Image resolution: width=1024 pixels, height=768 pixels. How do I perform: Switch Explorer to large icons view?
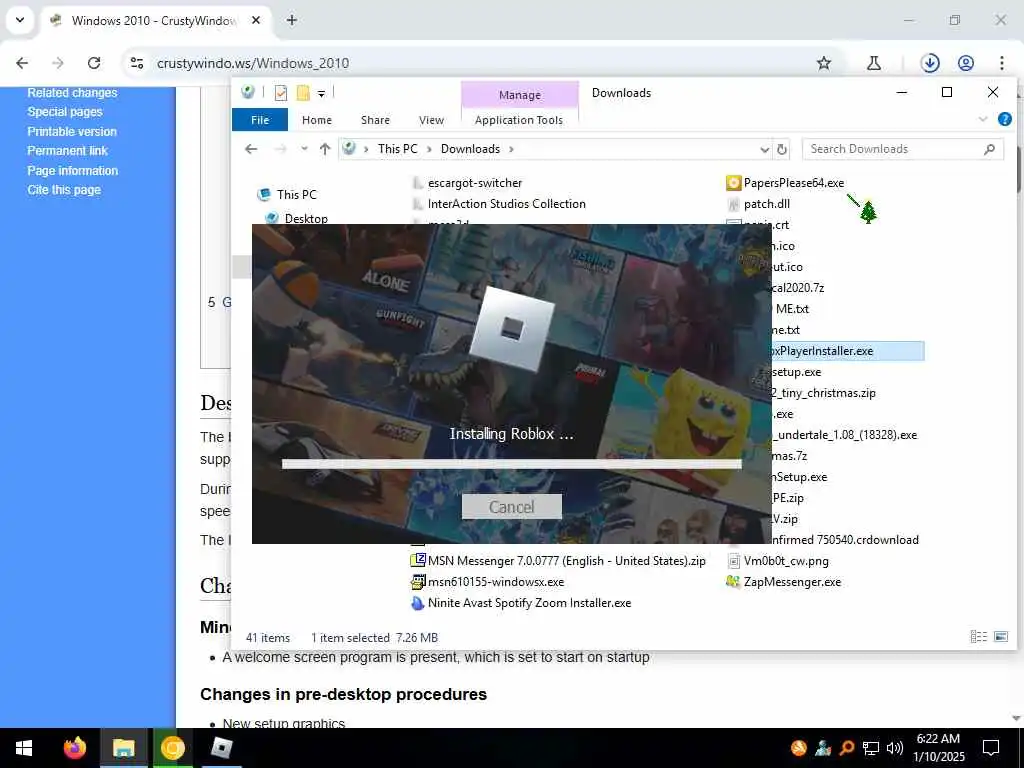coord(1000,637)
